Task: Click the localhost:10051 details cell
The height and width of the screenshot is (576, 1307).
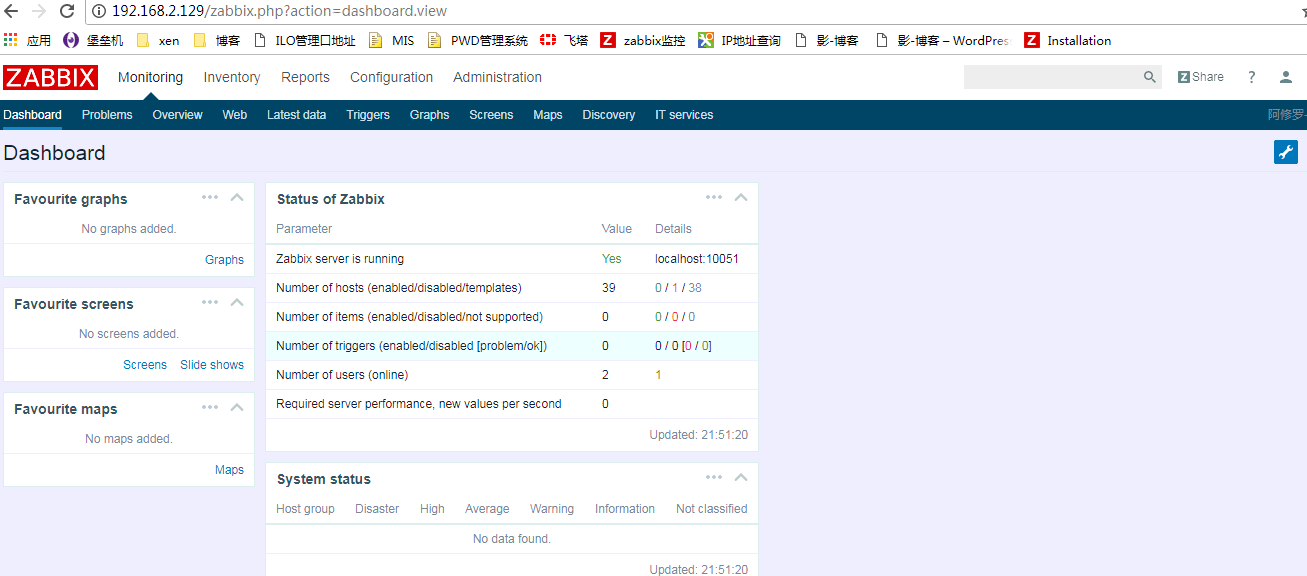Action: tap(697, 259)
